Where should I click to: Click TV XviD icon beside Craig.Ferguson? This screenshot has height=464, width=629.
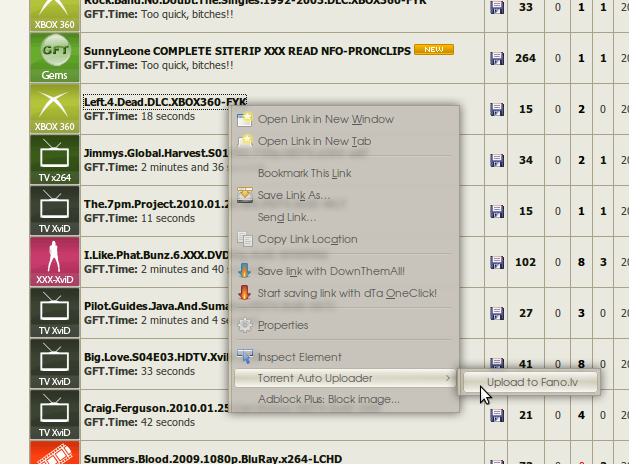click(x=55, y=415)
